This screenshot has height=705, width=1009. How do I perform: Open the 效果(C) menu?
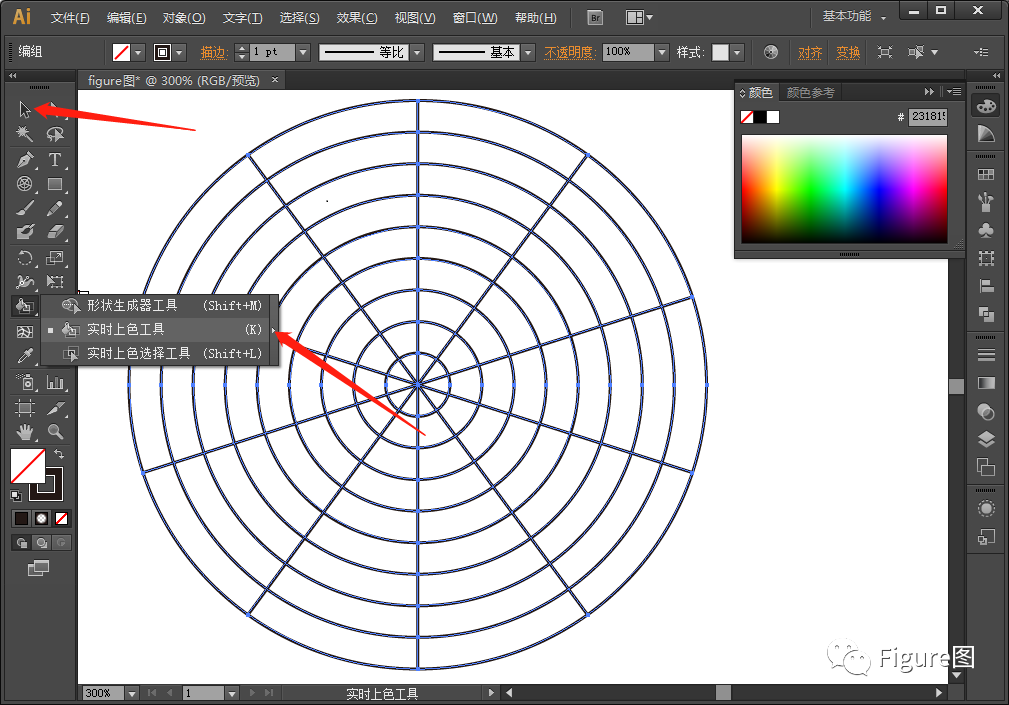tap(357, 18)
